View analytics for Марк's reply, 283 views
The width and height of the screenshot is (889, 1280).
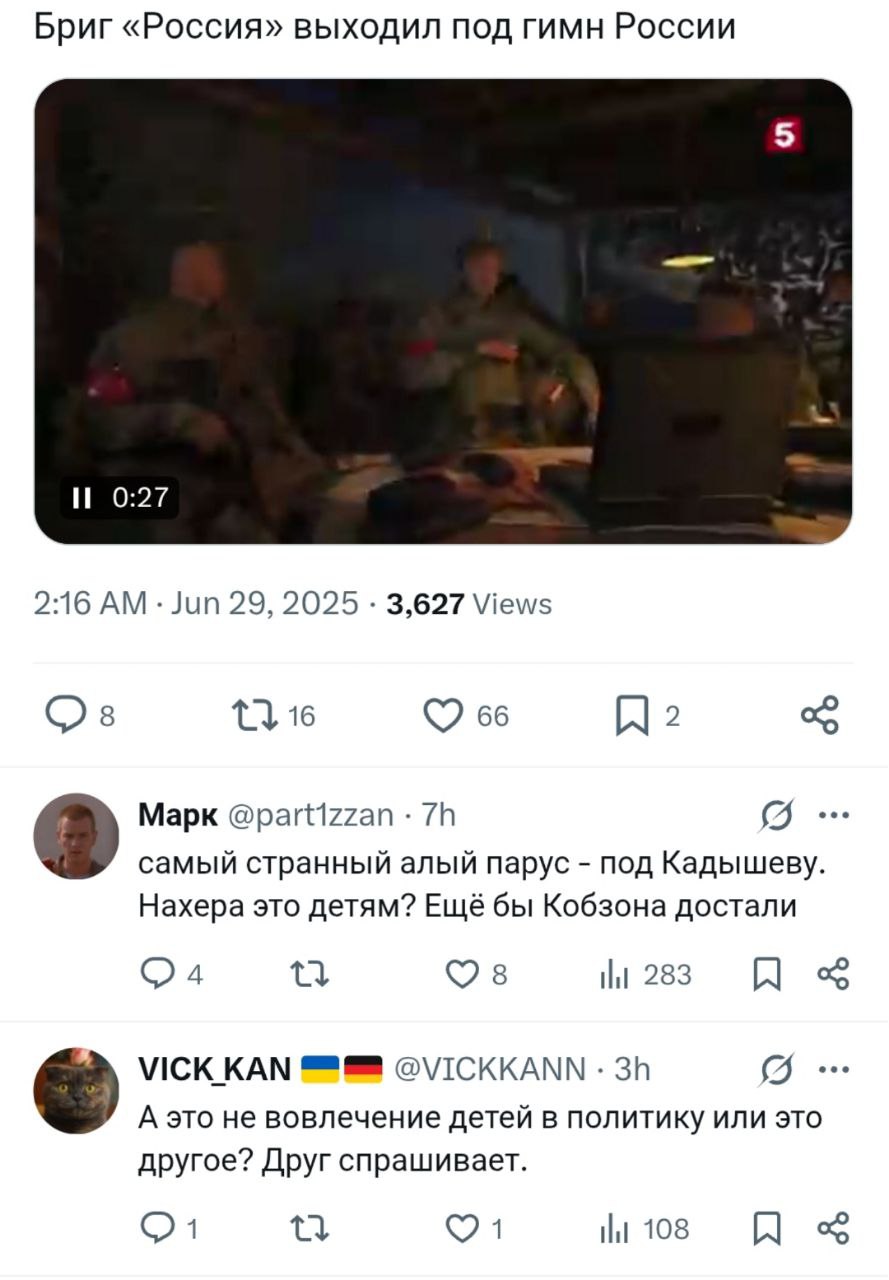pos(644,974)
